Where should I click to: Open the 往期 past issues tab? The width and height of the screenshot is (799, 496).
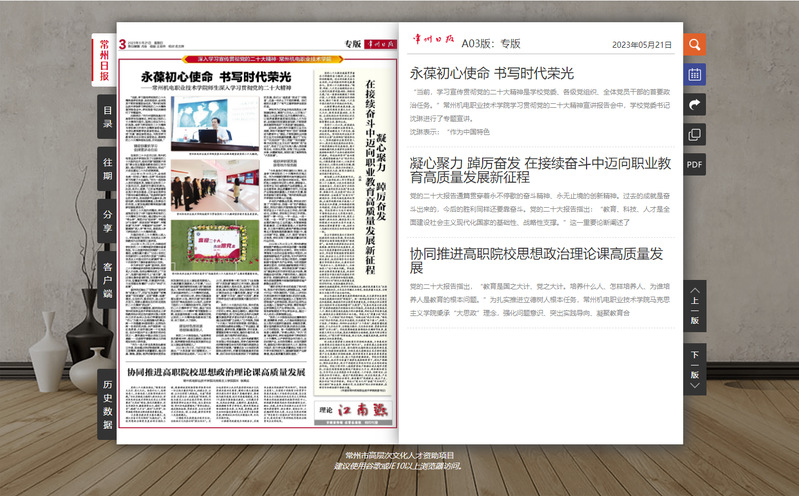[107, 169]
